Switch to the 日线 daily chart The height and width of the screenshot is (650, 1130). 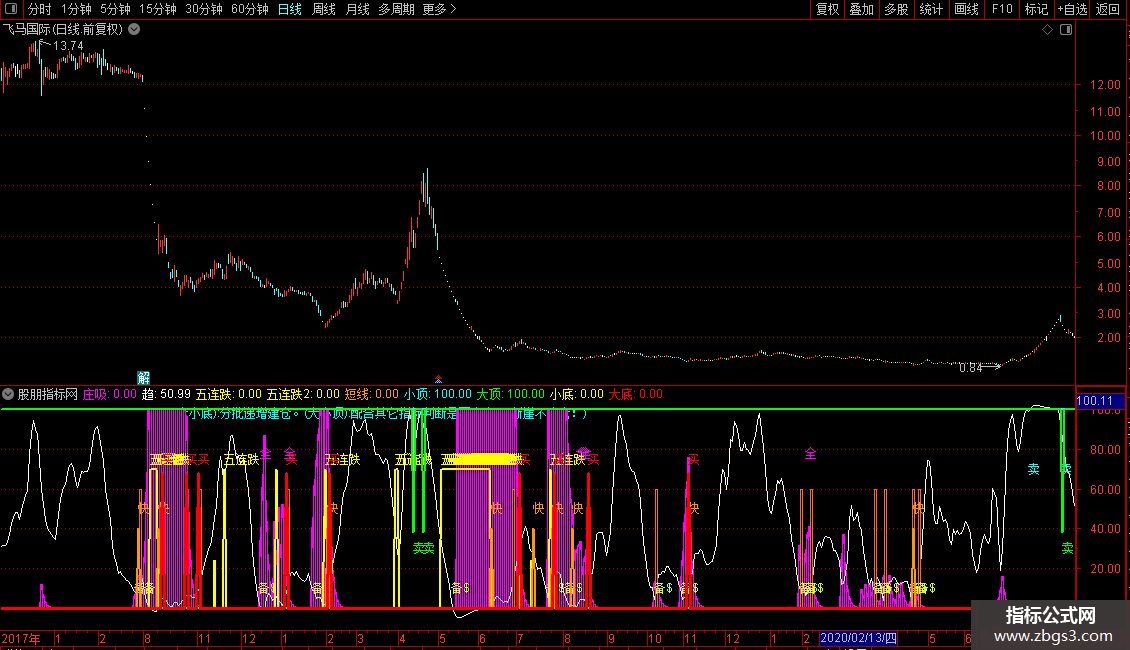coord(290,10)
